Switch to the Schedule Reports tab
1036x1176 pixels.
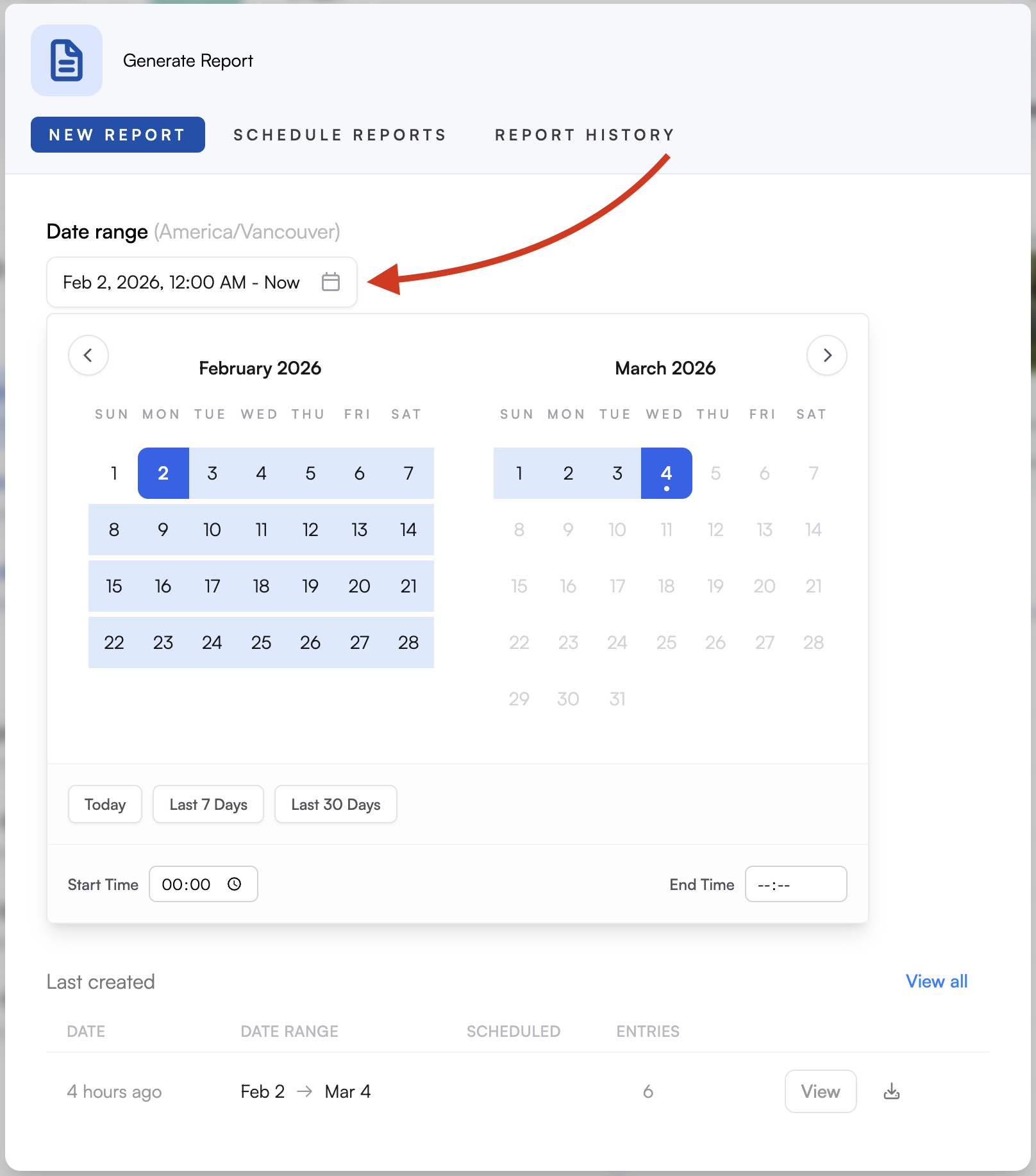pos(340,135)
